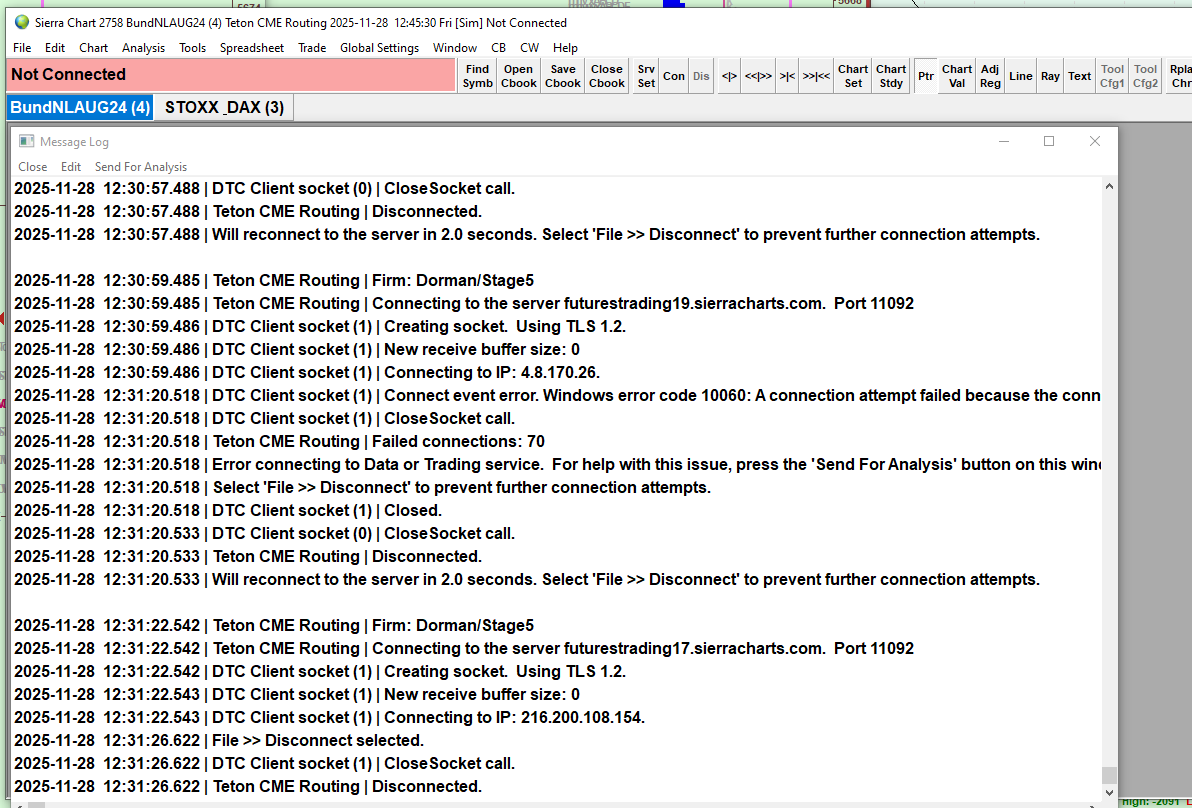Screen dimensions: 1192x808
Task: Click the 'Windows error code 10060' log line
Action: click(x=557, y=395)
